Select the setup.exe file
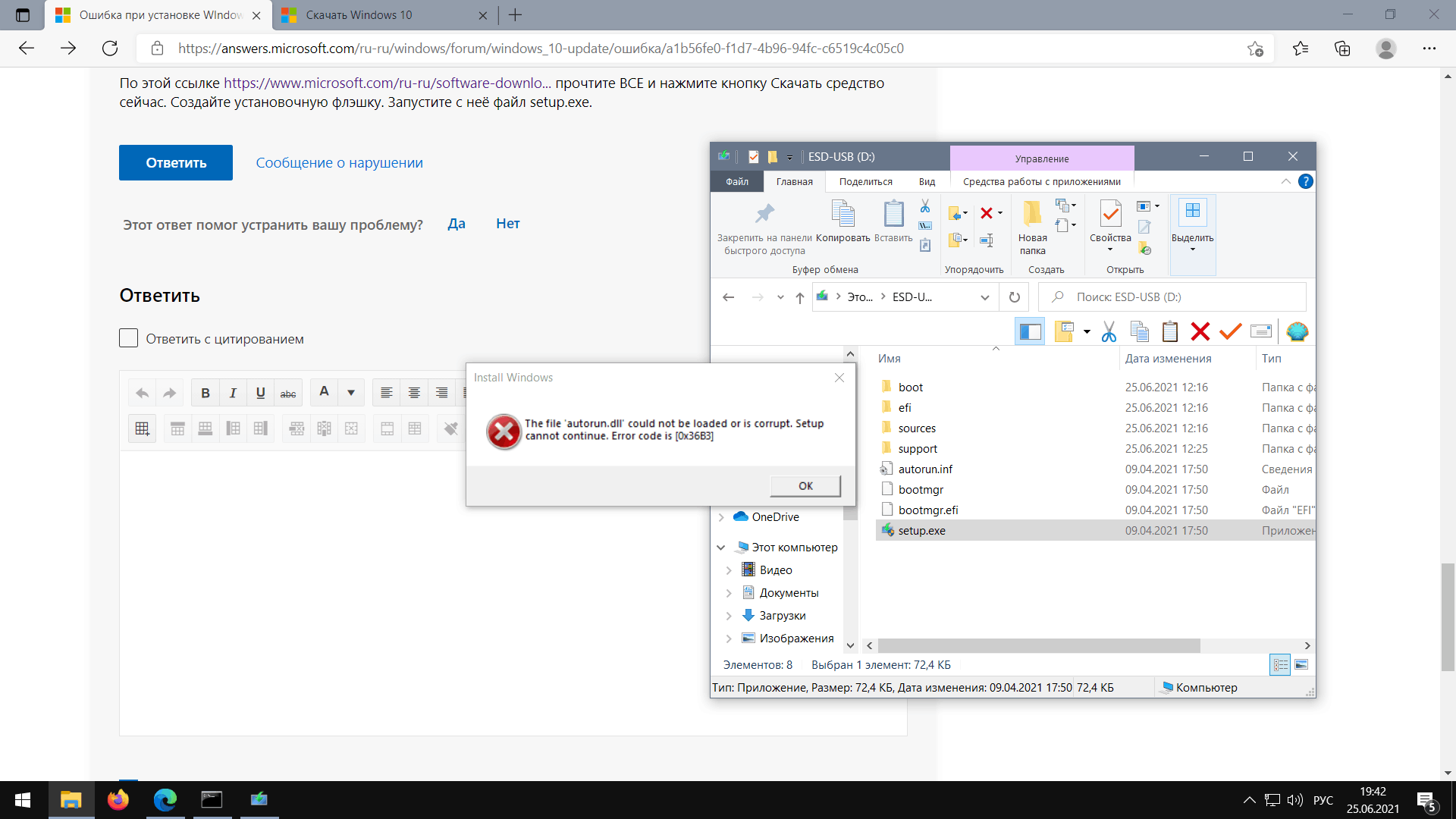Viewport: 1456px width, 819px height. coord(921,531)
